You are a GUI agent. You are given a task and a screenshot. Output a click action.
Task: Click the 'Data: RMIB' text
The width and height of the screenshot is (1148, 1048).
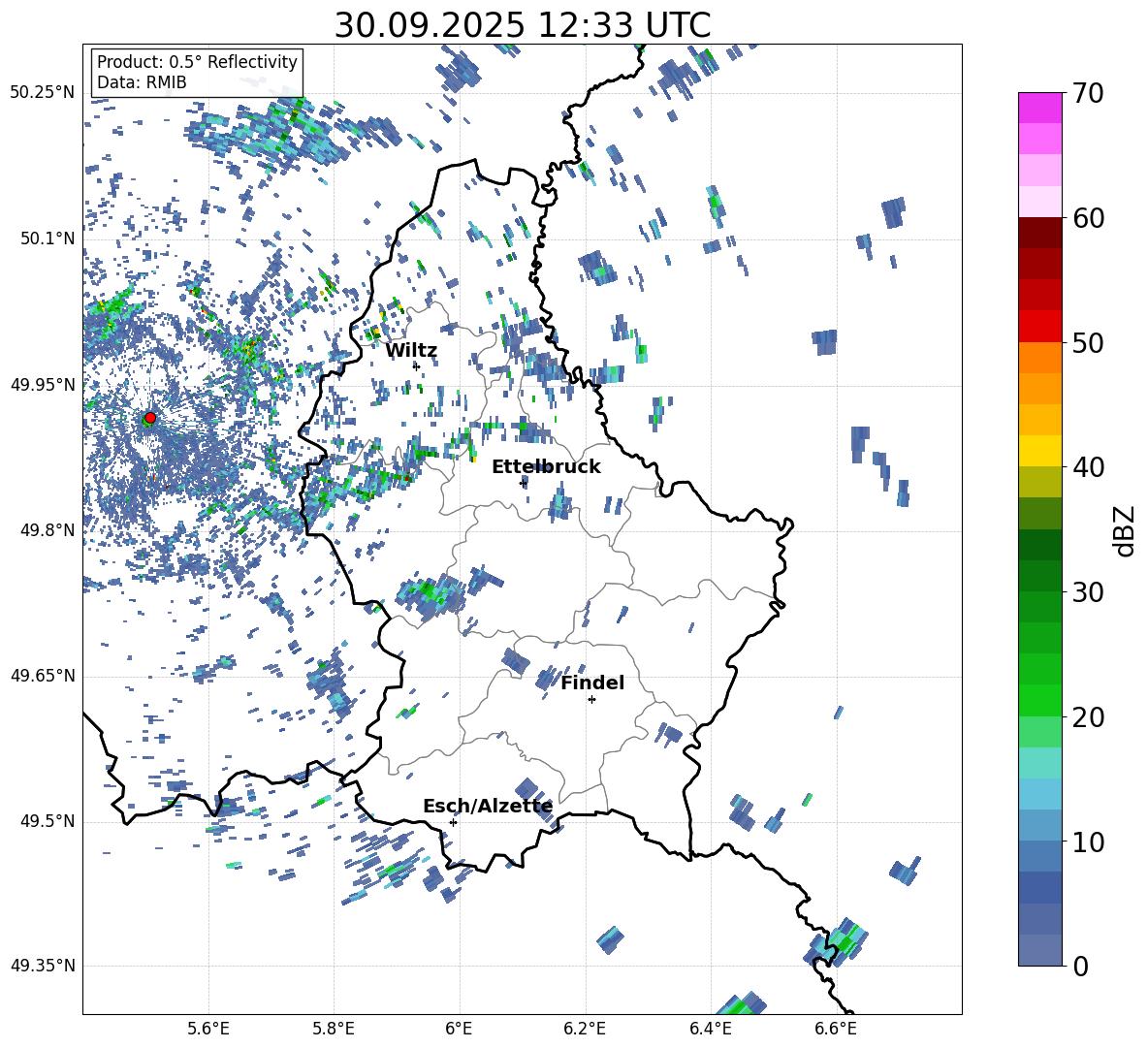[x=142, y=82]
